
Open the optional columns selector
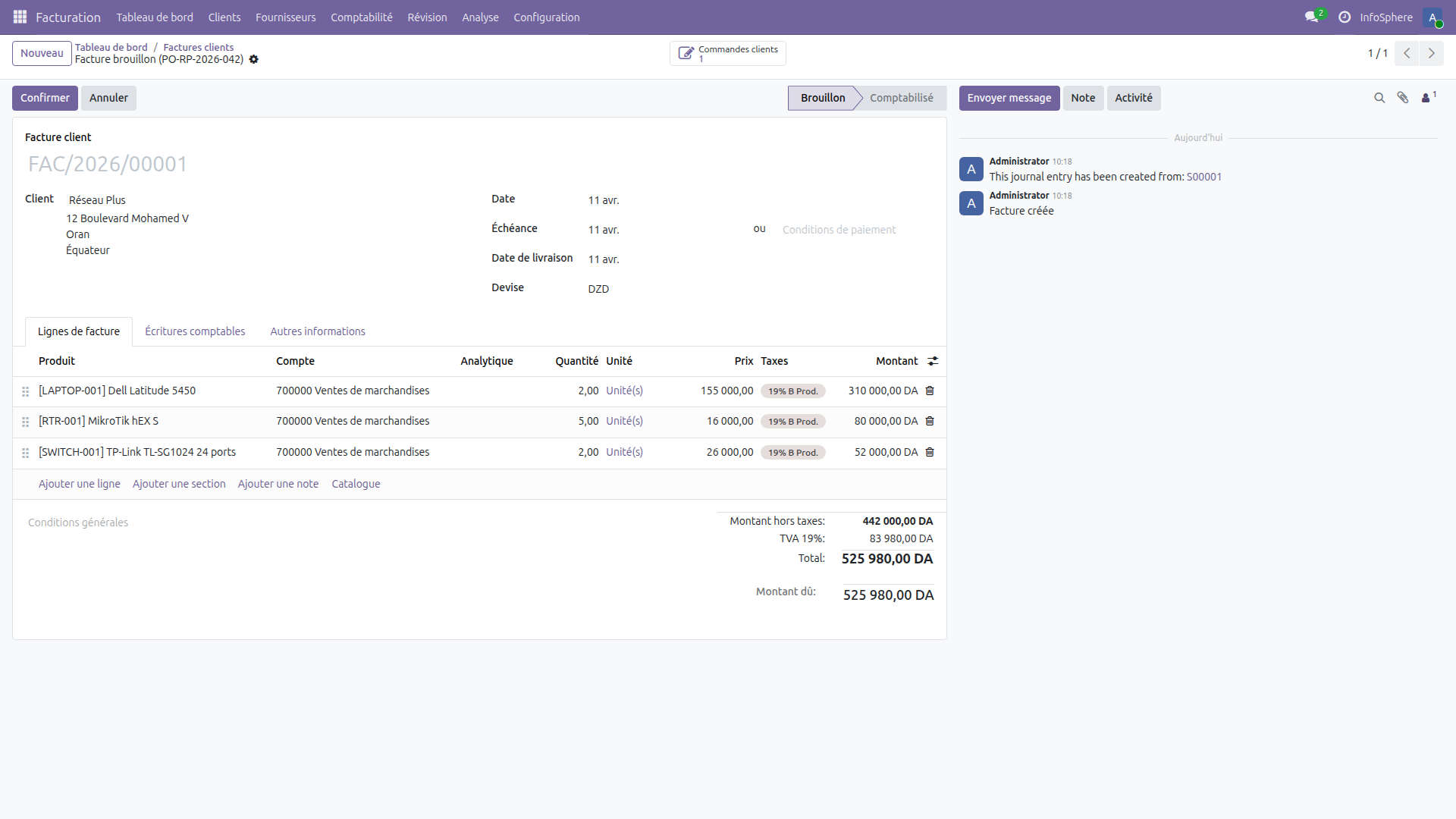(x=933, y=361)
